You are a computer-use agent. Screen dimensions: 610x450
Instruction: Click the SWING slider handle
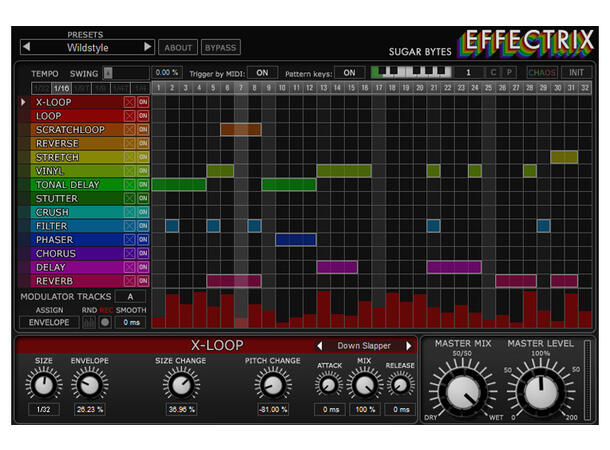click(108, 73)
